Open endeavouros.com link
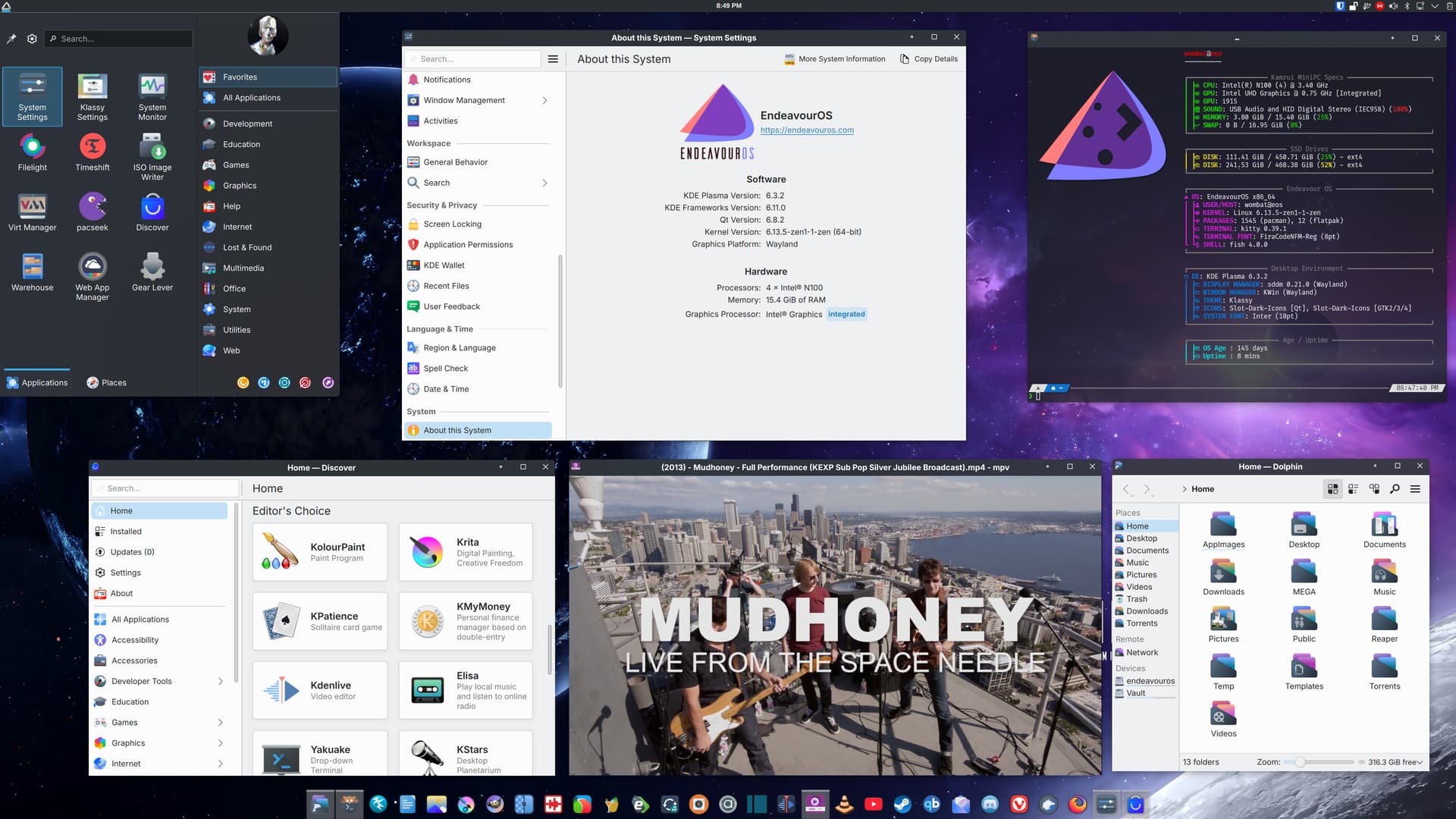Image resolution: width=1456 pixels, height=819 pixels. tap(807, 130)
